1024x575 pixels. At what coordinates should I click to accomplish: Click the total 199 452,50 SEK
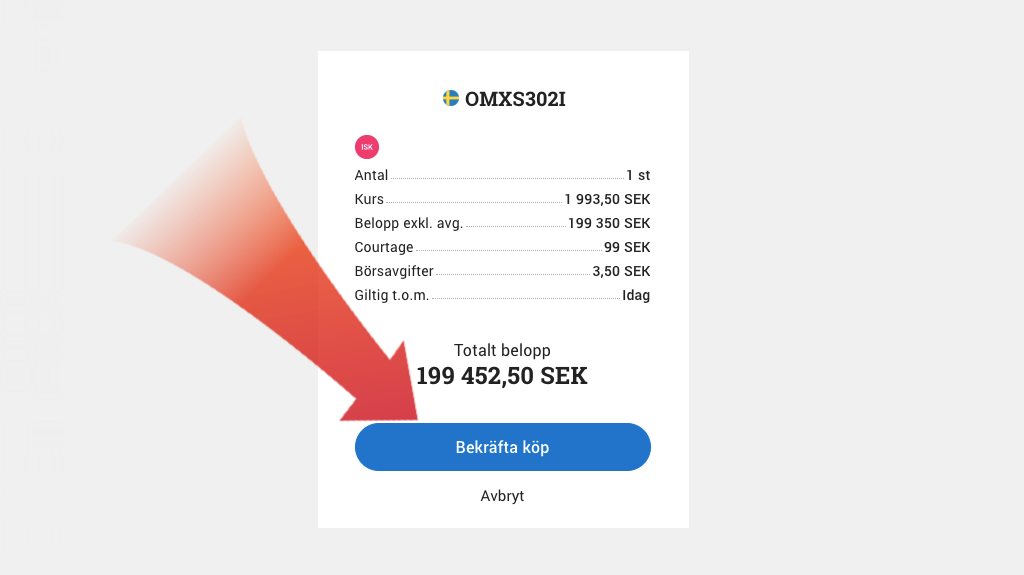[502, 376]
